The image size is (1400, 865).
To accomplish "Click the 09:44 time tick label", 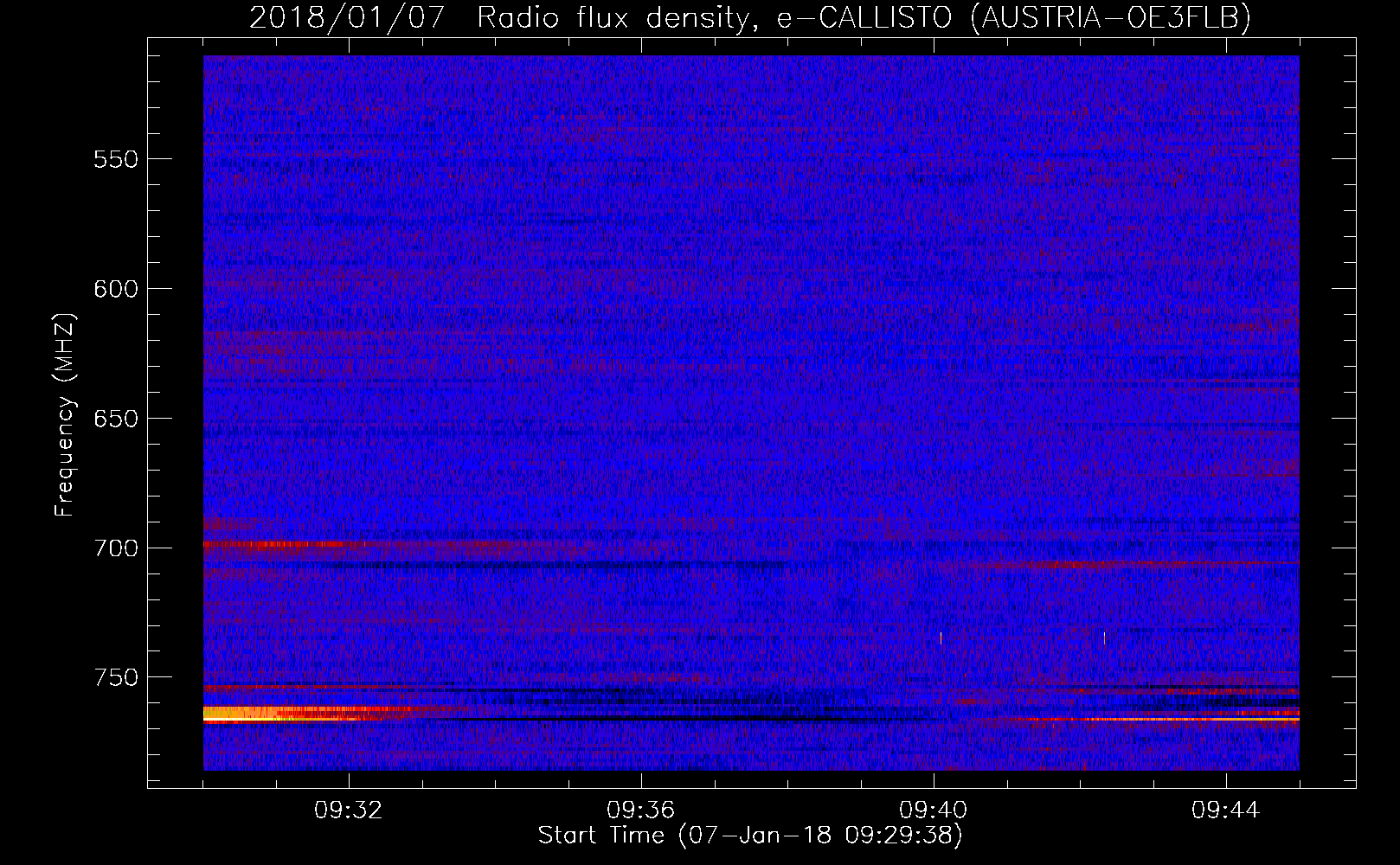I will click(x=1226, y=811).
